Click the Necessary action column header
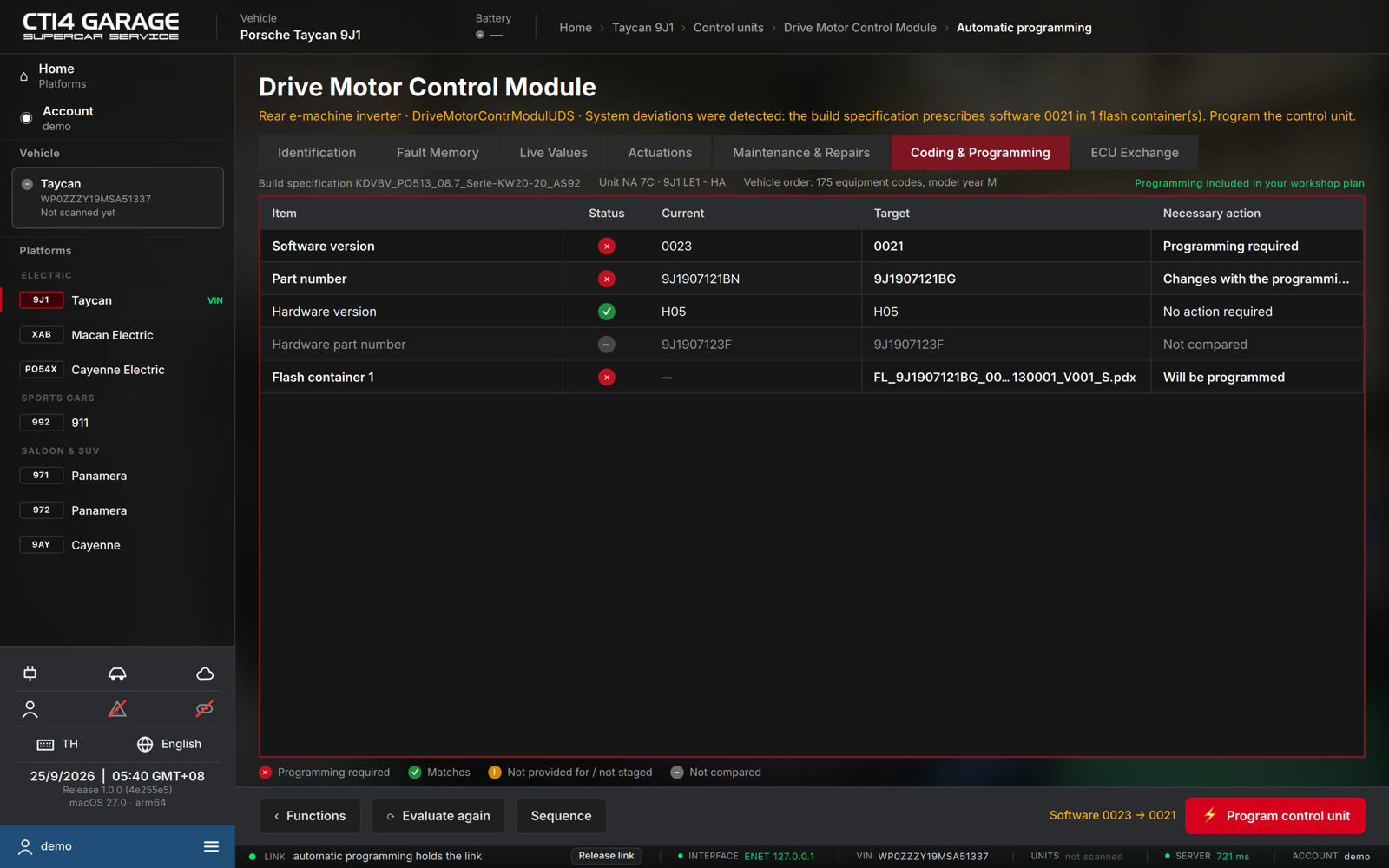The image size is (1389, 868). 1212,214
